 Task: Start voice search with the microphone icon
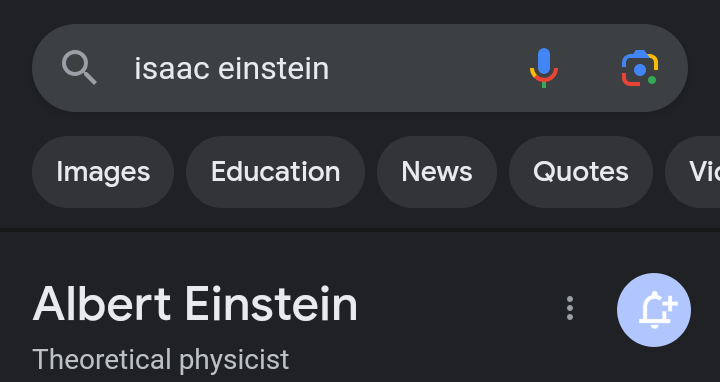point(544,68)
